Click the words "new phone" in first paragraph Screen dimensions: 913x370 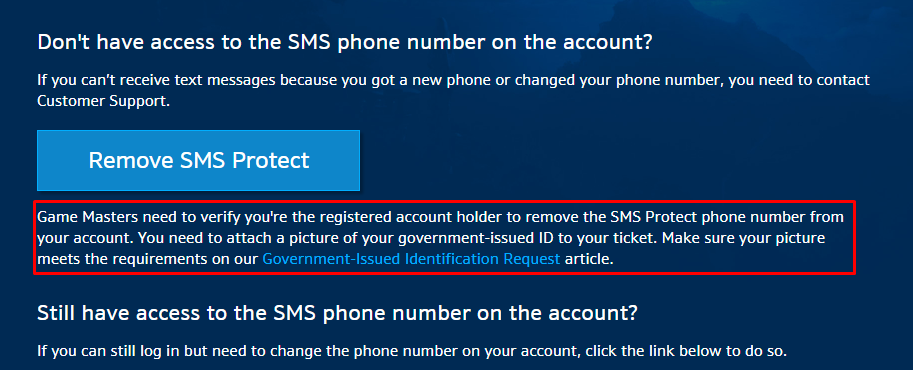[x=436, y=80]
